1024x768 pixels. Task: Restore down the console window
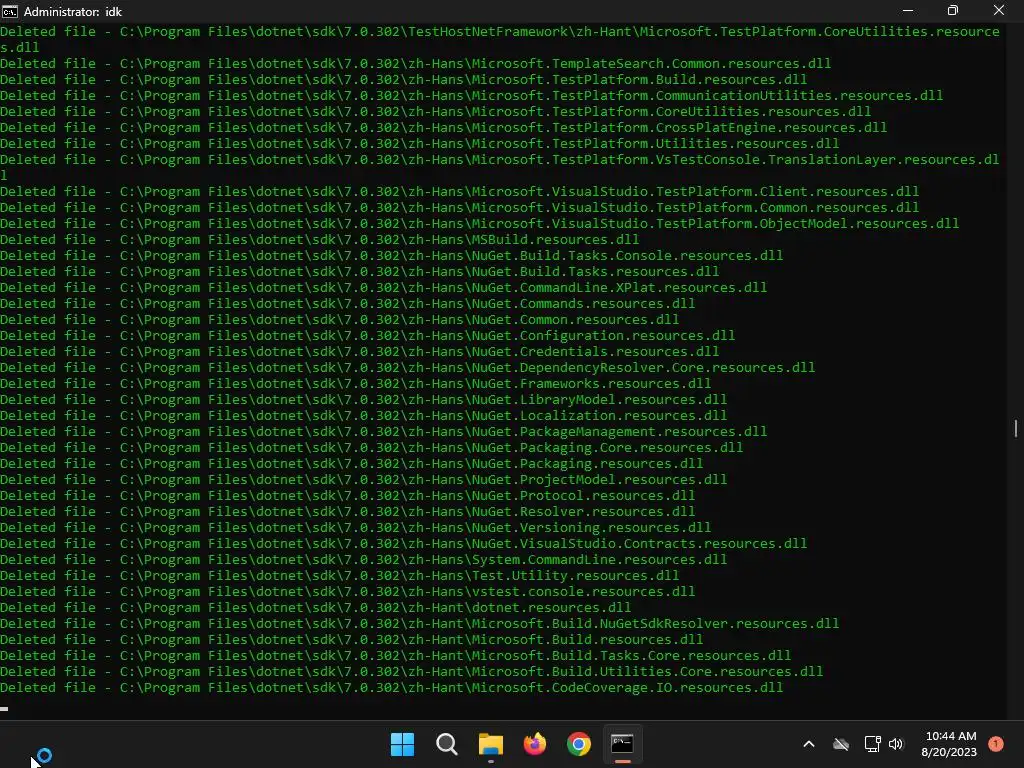(x=953, y=10)
